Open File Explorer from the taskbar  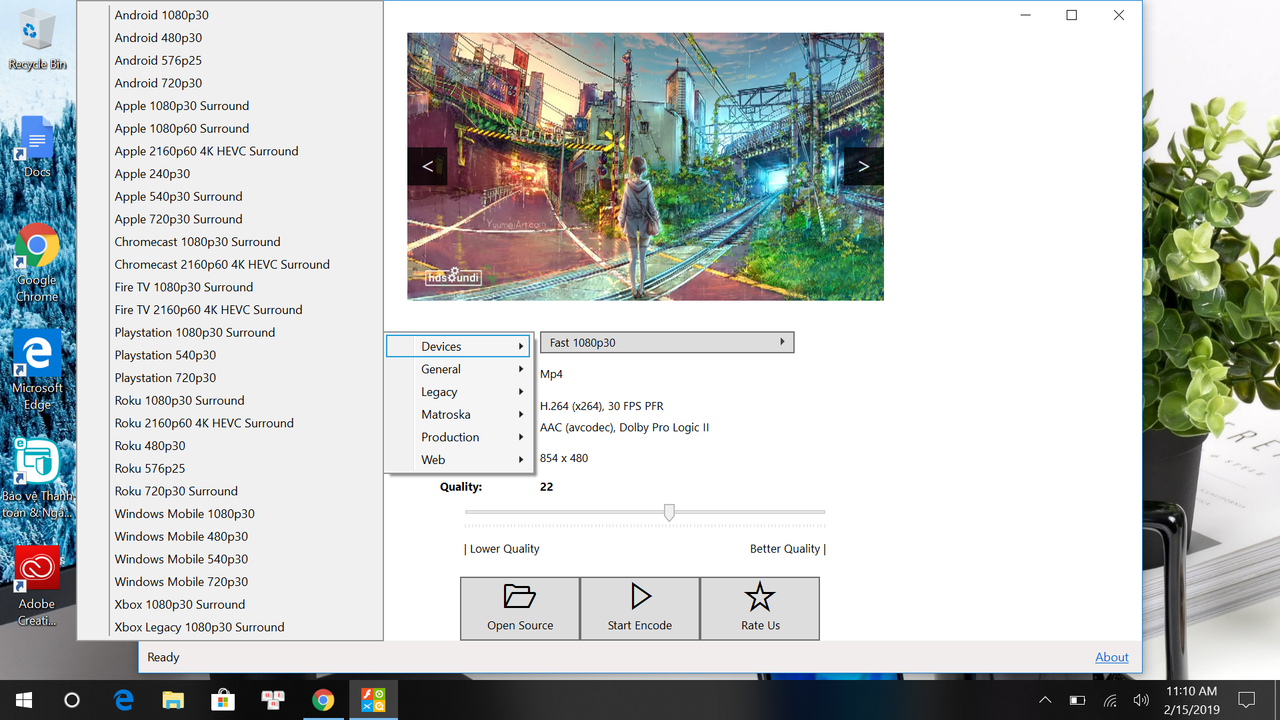point(173,700)
